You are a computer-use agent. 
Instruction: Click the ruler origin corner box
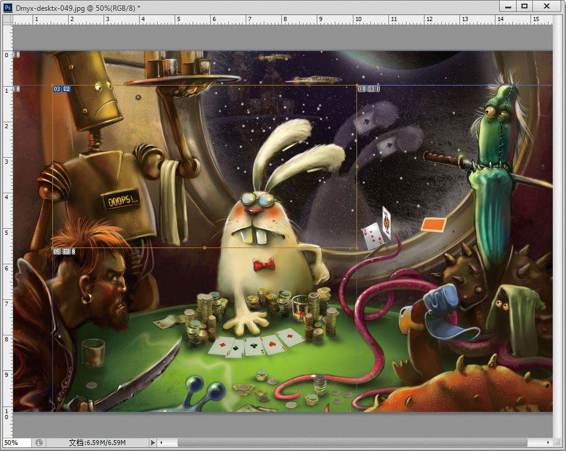click(x=8, y=19)
